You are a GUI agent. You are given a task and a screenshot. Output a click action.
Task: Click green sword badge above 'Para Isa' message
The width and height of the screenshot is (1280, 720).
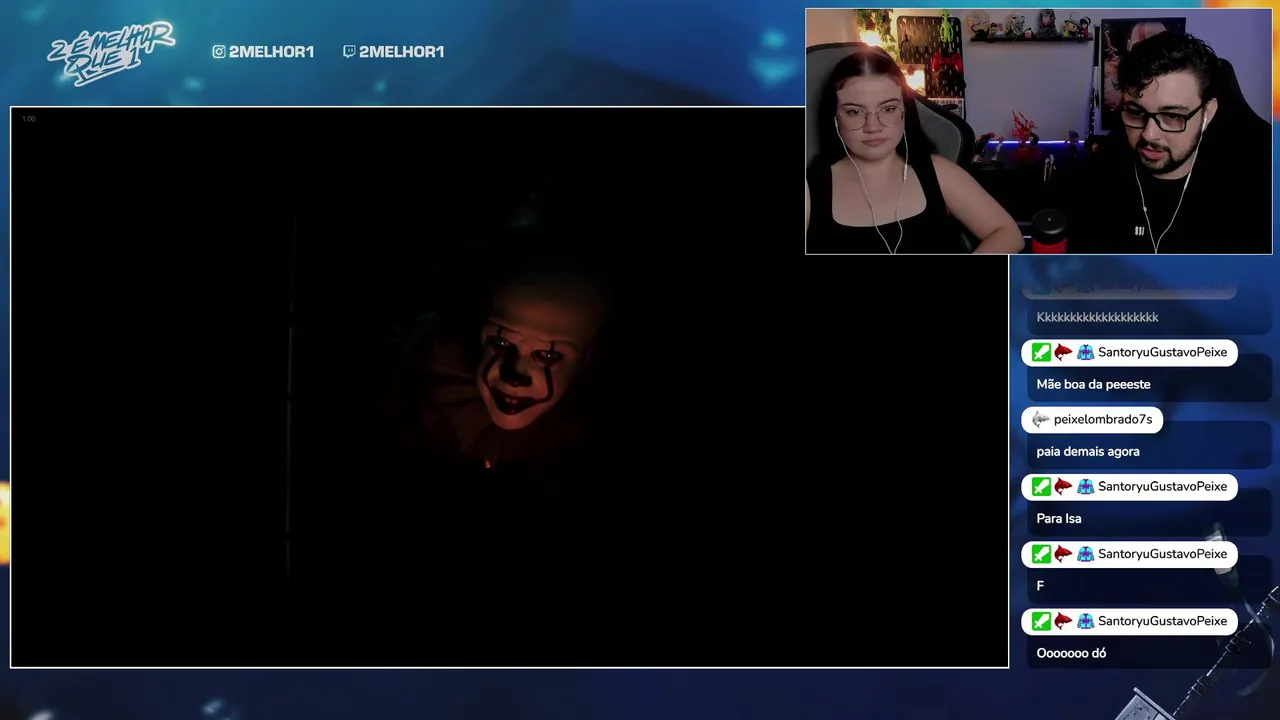coord(1041,487)
